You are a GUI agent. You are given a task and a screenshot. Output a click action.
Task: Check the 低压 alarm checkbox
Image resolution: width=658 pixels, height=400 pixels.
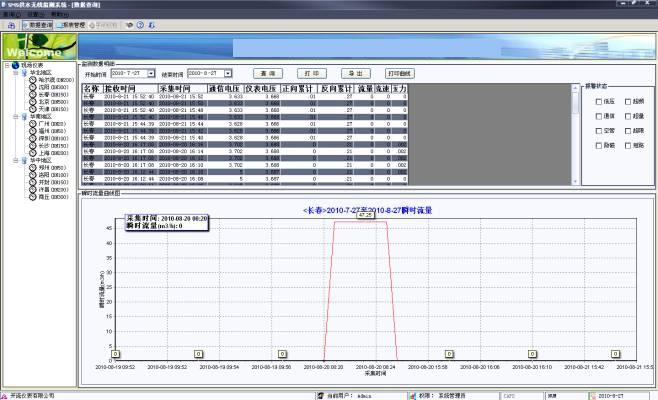click(599, 101)
